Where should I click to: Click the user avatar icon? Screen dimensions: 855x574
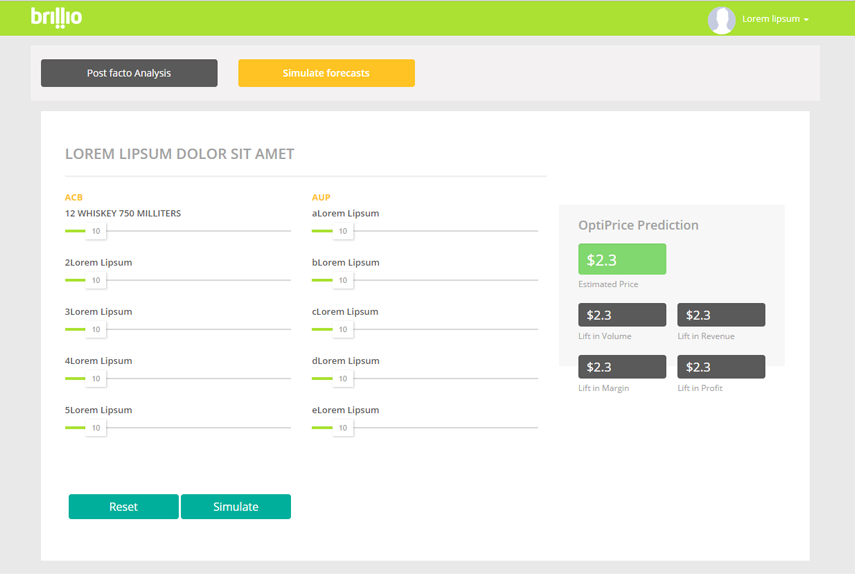tap(721, 19)
